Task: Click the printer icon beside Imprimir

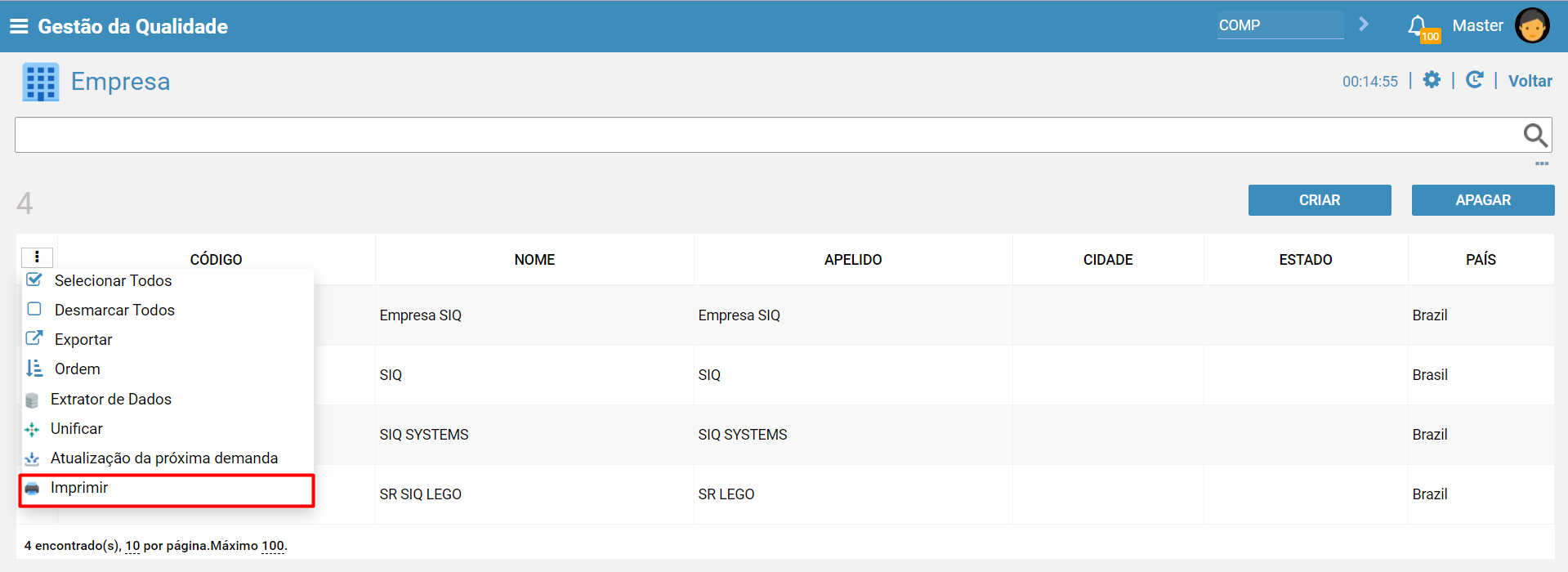Action: click(32, 489)
